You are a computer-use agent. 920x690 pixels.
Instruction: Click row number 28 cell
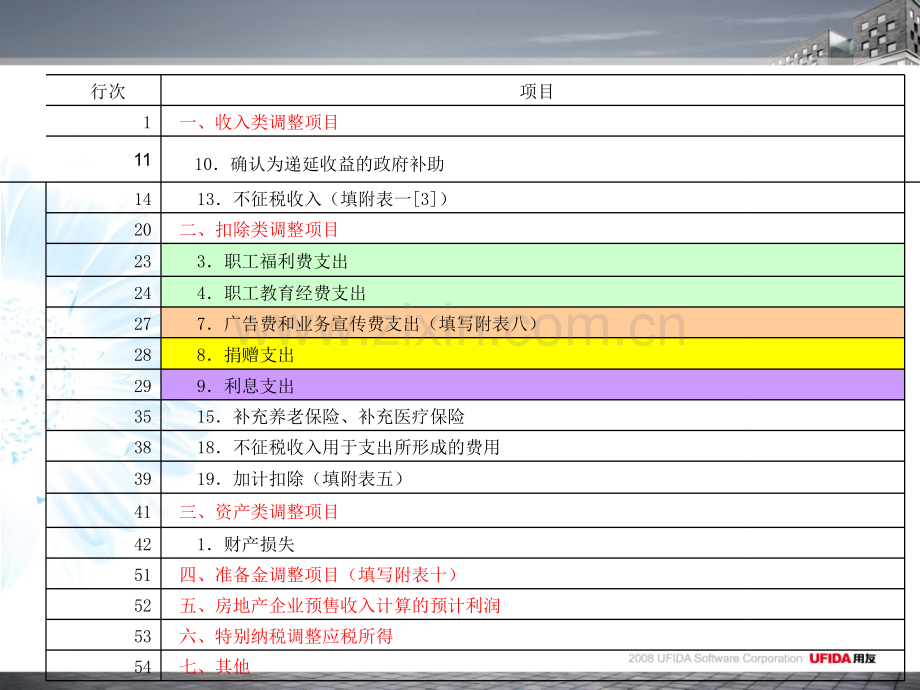[x=103, y=354]
